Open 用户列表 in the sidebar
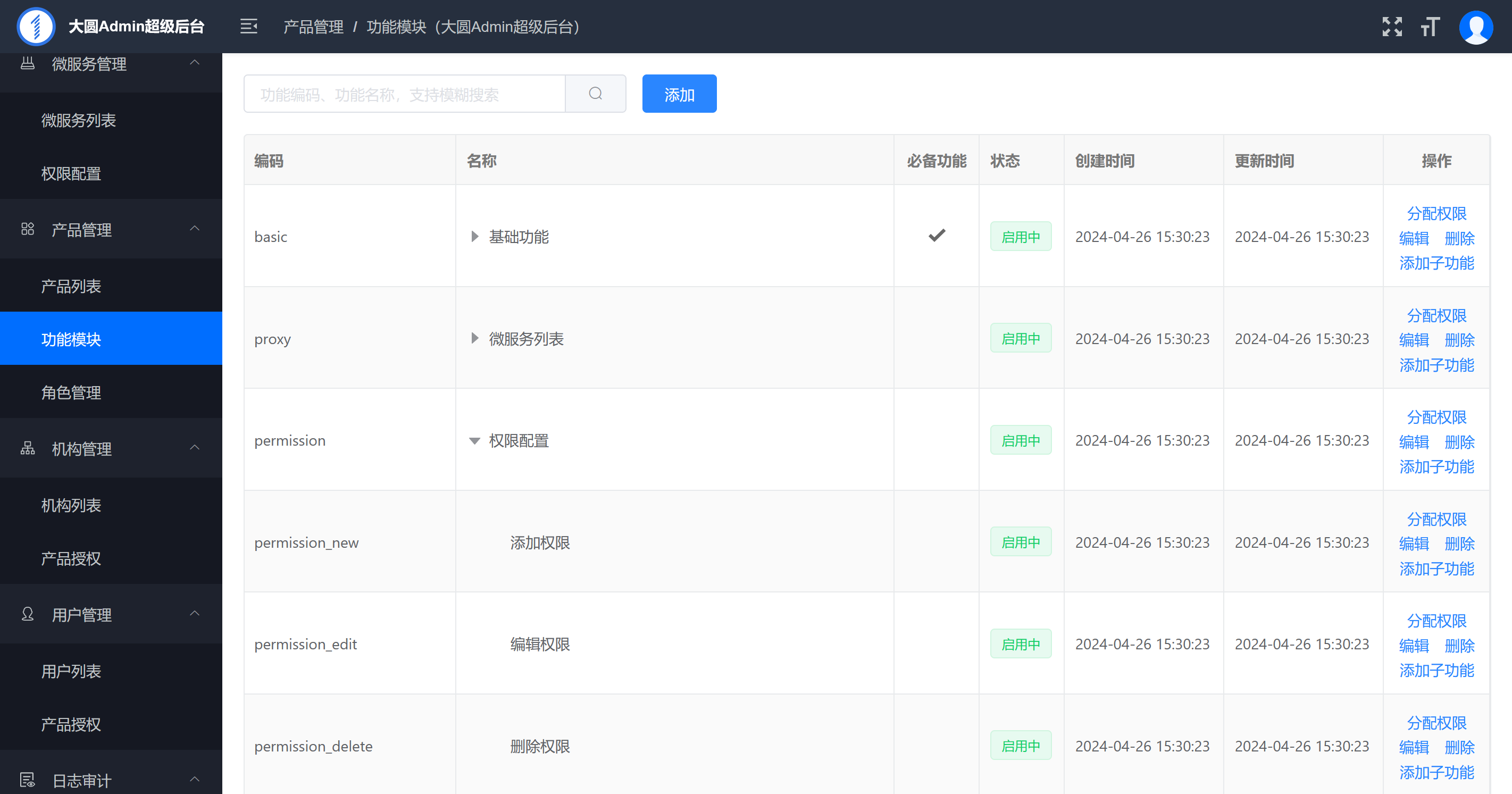 111,671
